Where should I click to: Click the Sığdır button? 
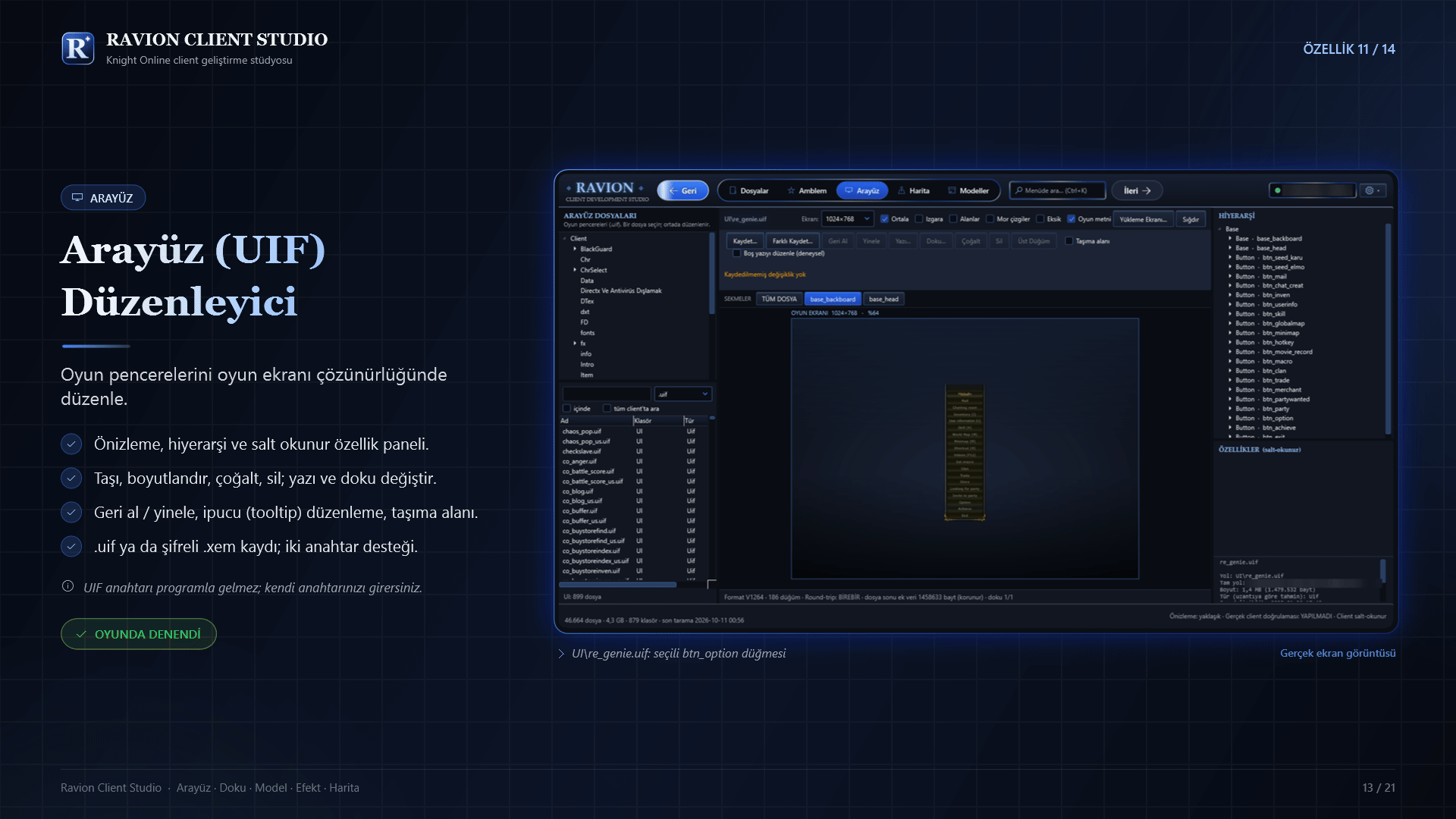tap(1191, 219)
